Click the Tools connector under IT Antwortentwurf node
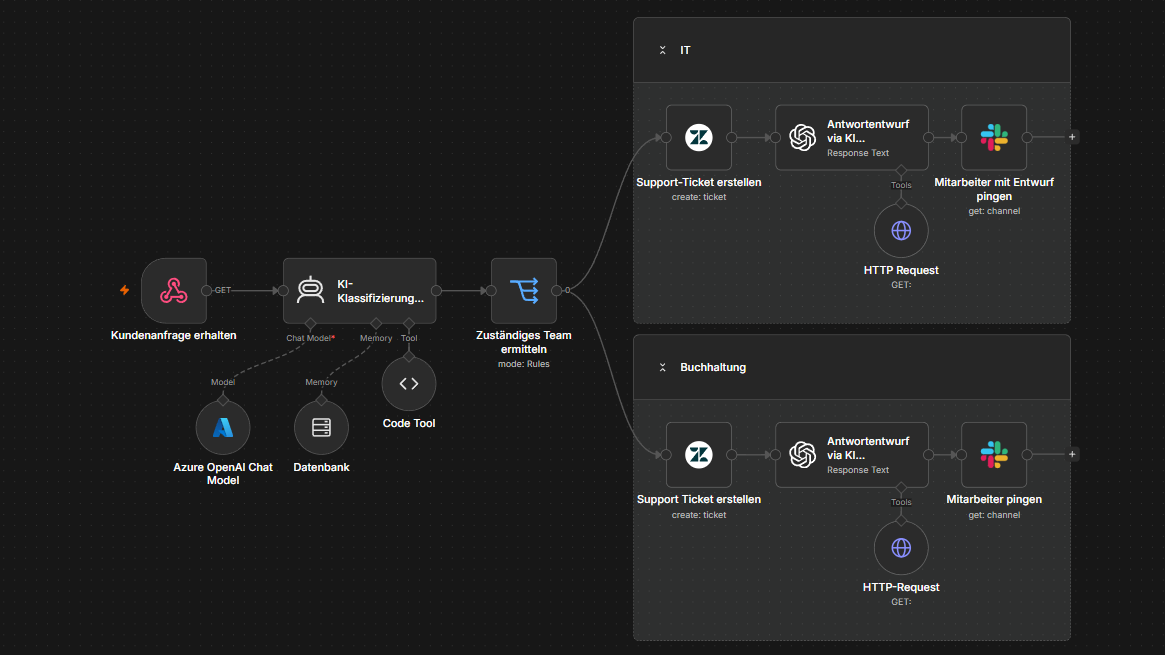1165x655 pixels. click(901, 171)
